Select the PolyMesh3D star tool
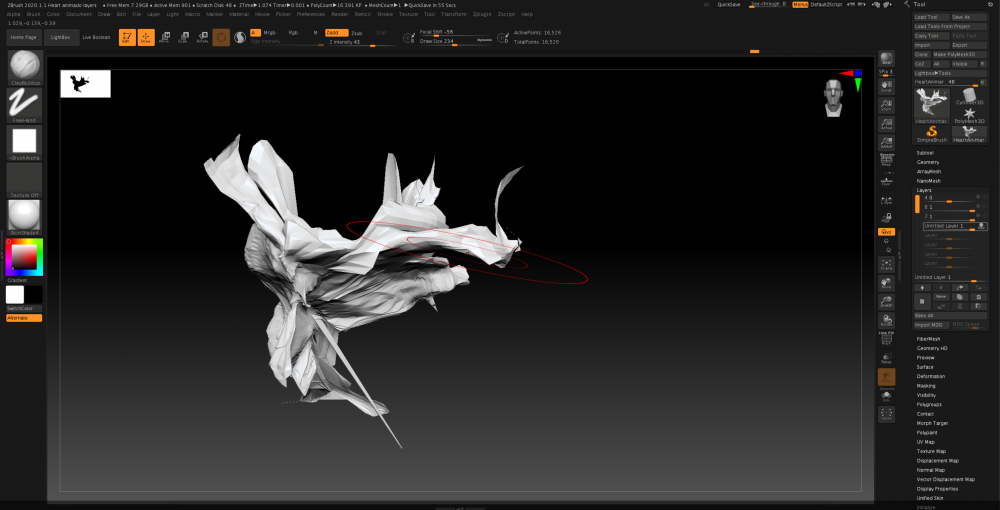 969,115
